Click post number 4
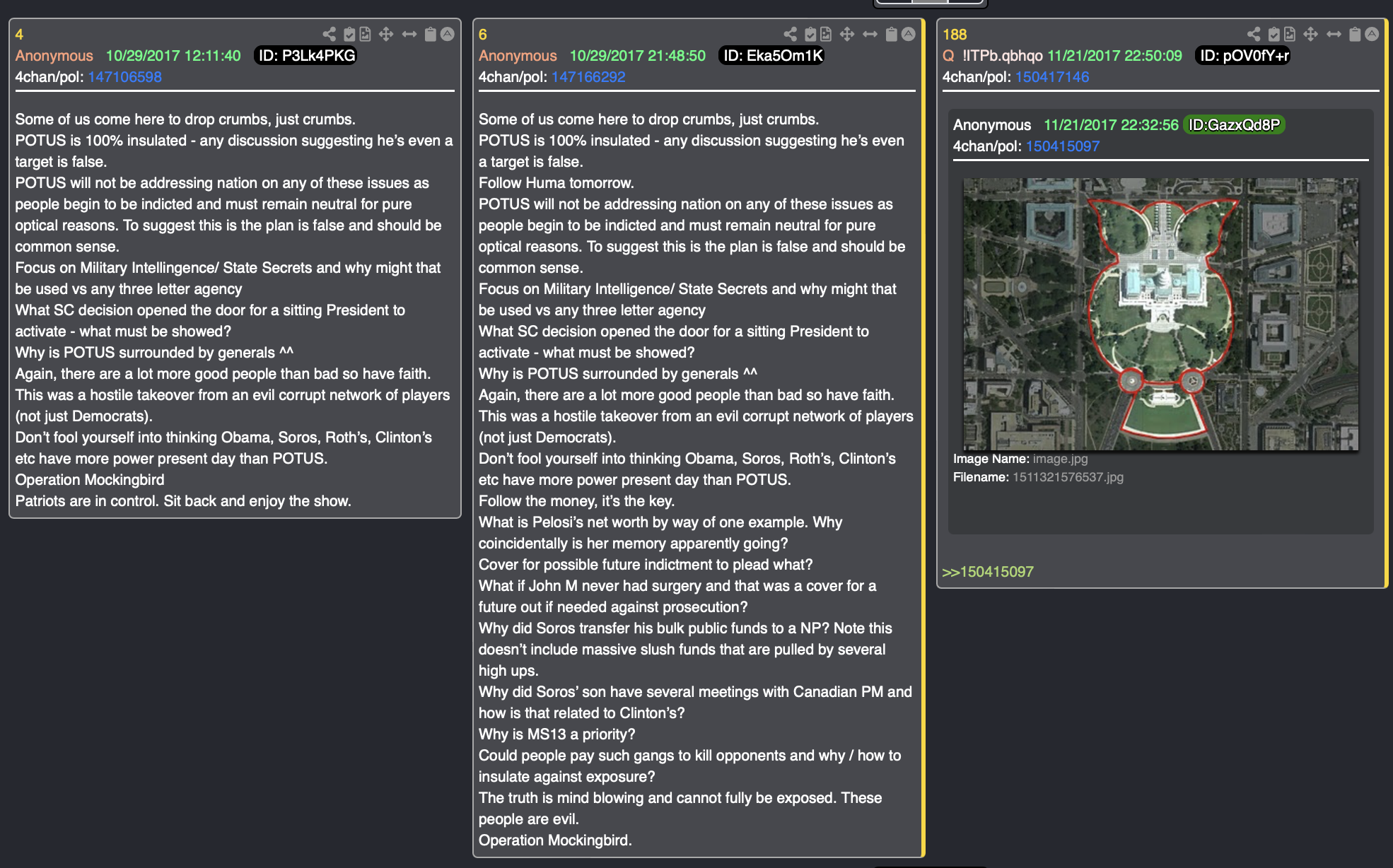The image size is (1393, 868). (20, 35)
